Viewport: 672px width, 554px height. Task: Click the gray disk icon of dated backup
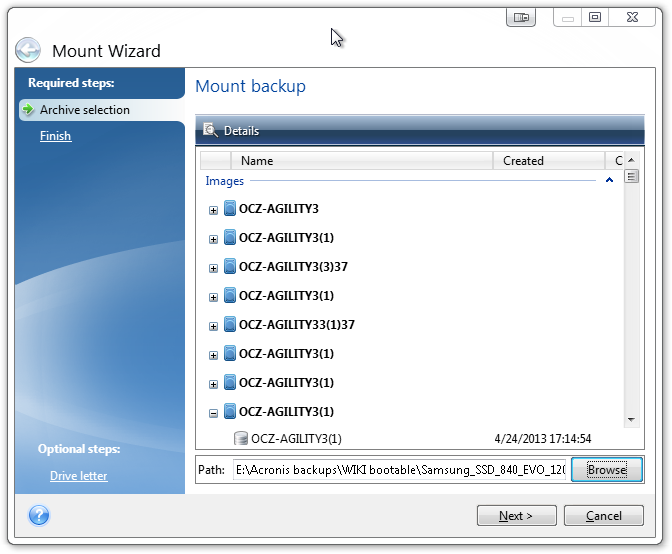pyautogui.click(x=241, y=438)
